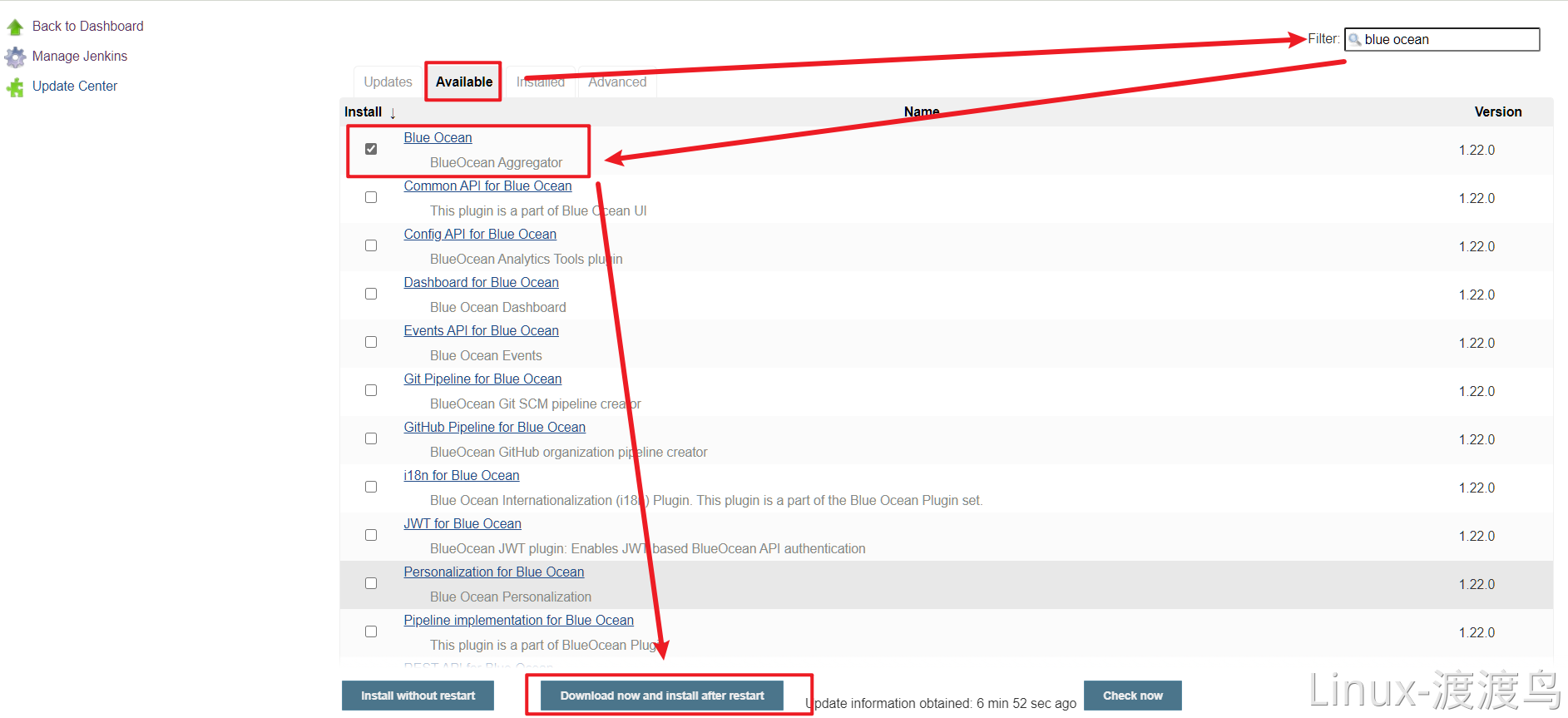
Task: Click the Check now button
Action: pyautogui.click(x=1132, y=696)
